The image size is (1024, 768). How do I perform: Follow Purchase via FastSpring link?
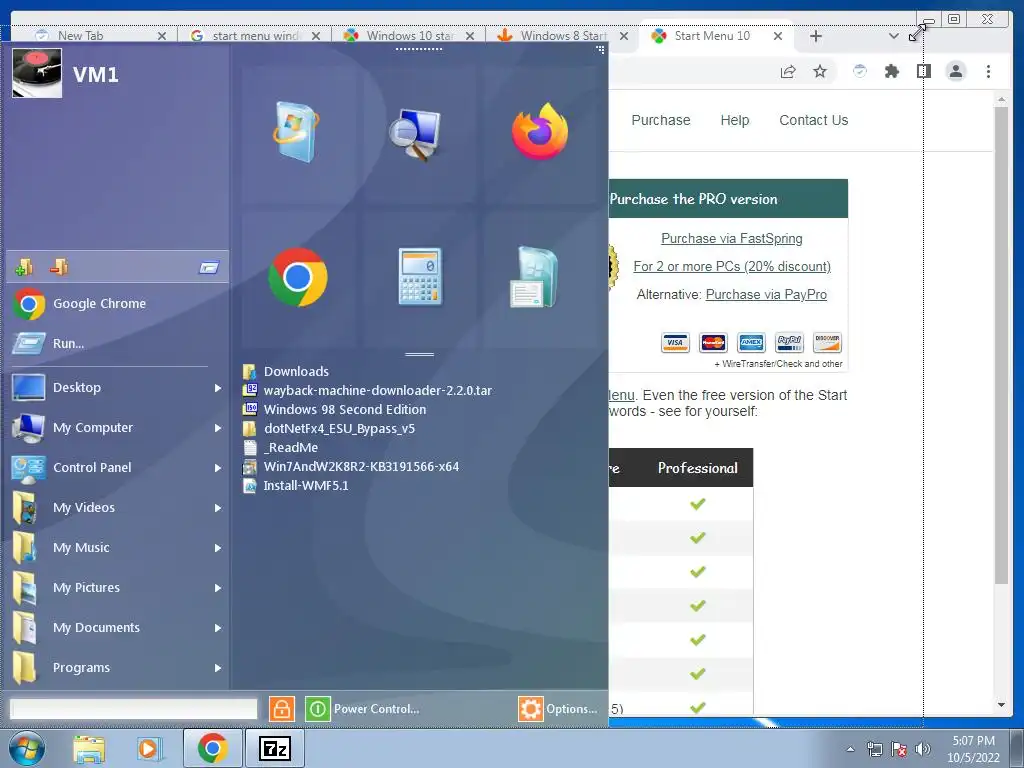pos(731,238)
